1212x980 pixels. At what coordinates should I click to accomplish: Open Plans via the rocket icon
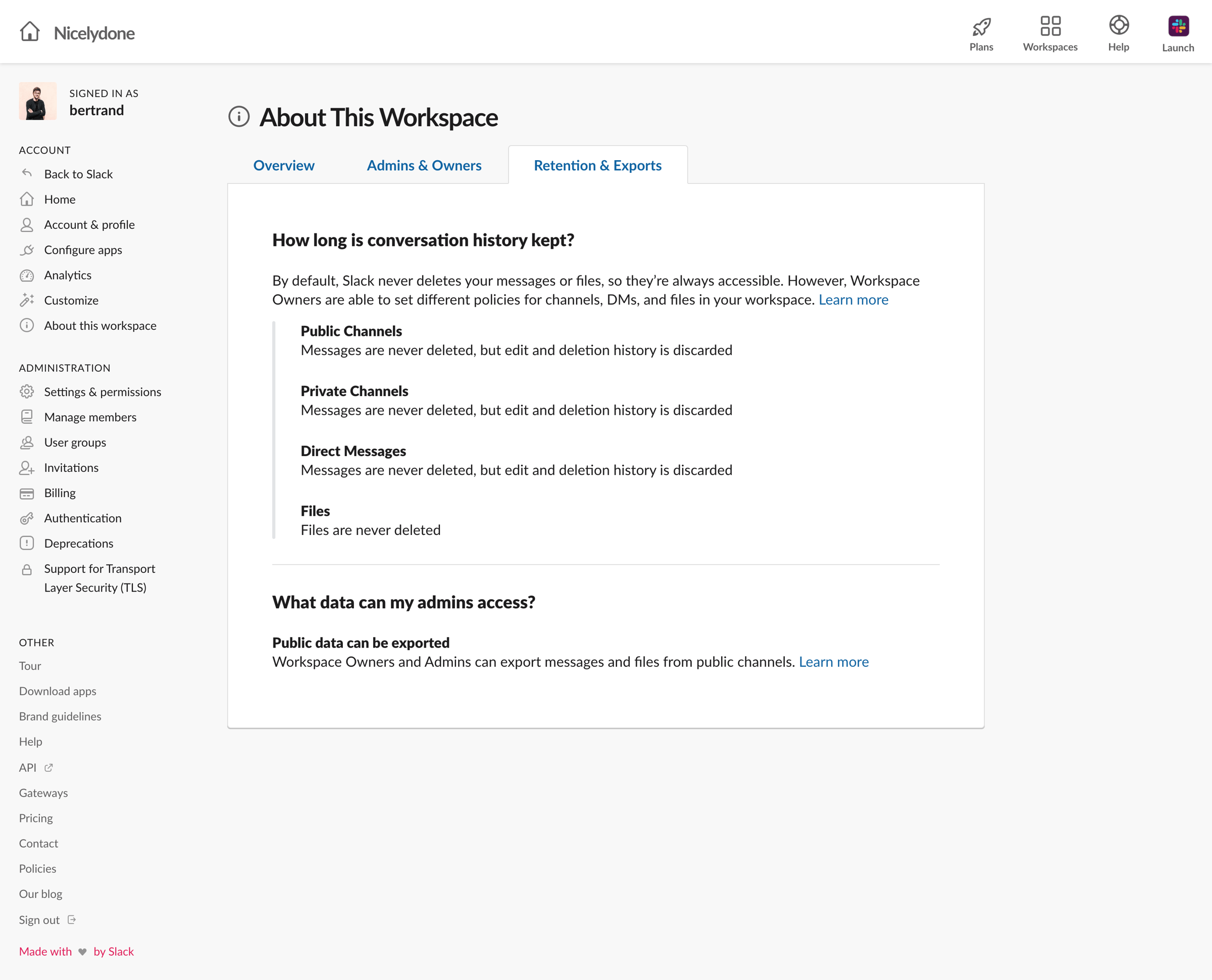click(x=981, y=27)
